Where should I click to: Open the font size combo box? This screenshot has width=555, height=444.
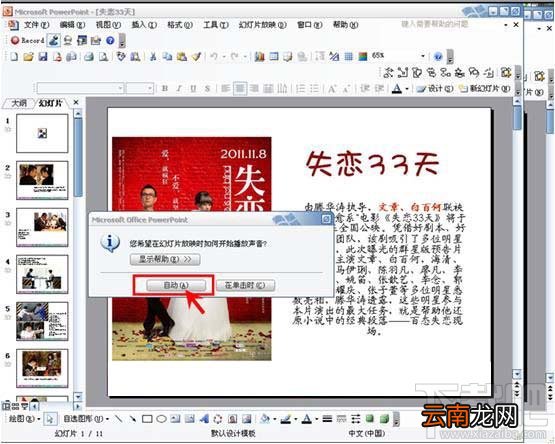pyautogui.click(x=140, y=88)
